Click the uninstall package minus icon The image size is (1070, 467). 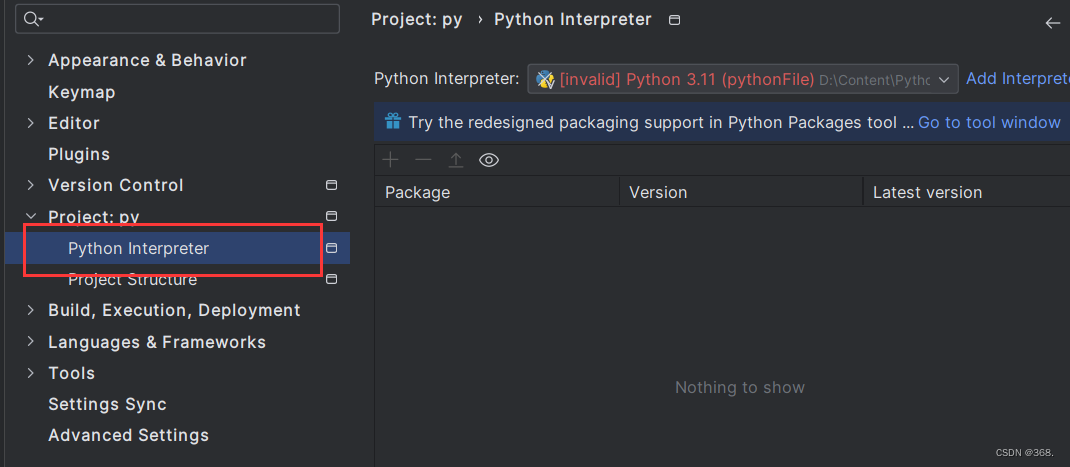point(423,160)
